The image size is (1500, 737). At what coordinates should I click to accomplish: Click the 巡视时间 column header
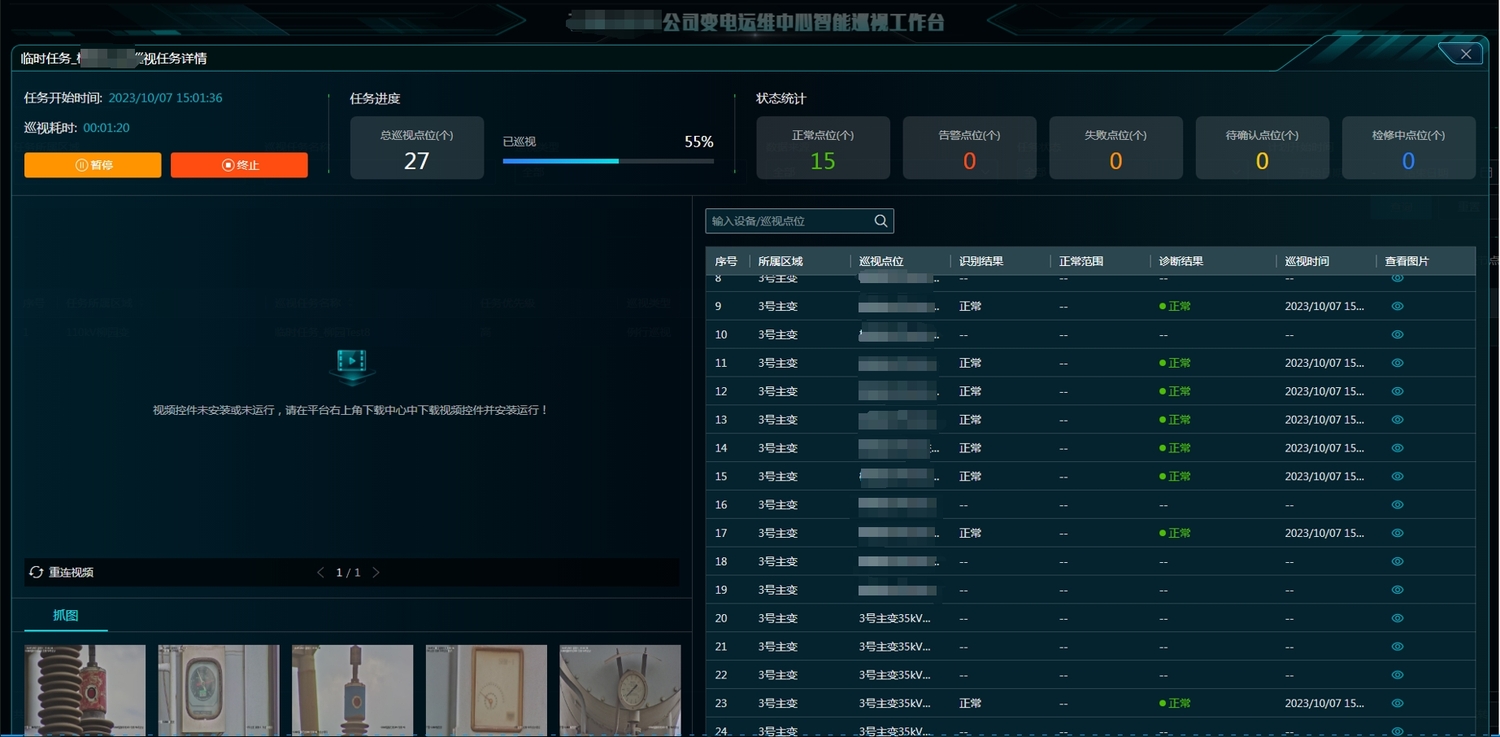[1307, 261]
